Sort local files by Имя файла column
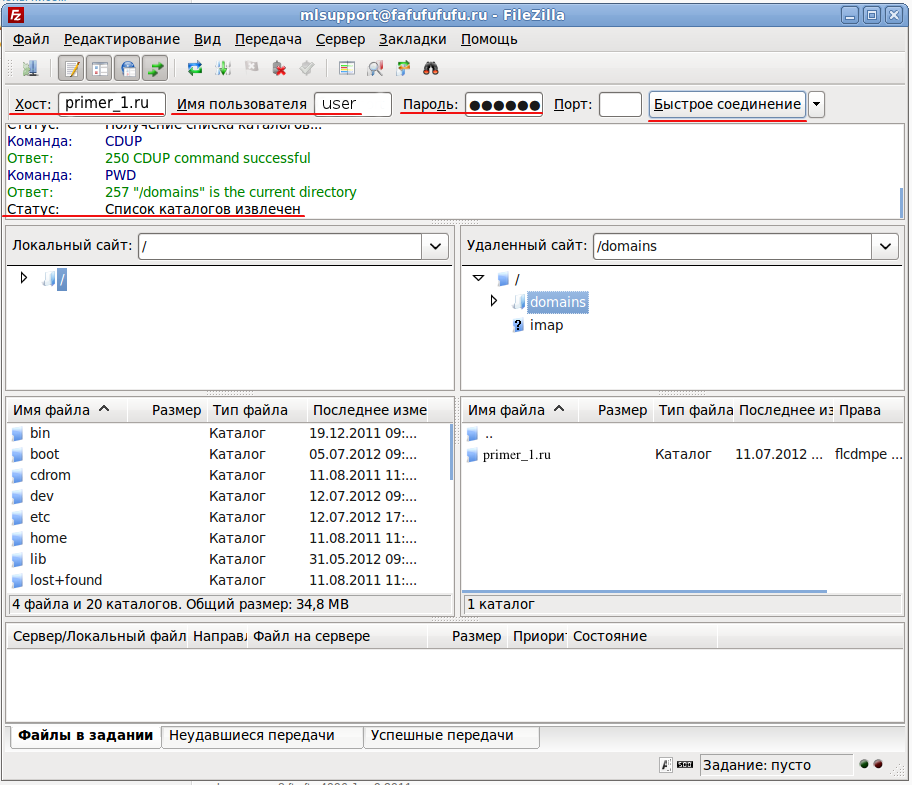 [66, 410]
